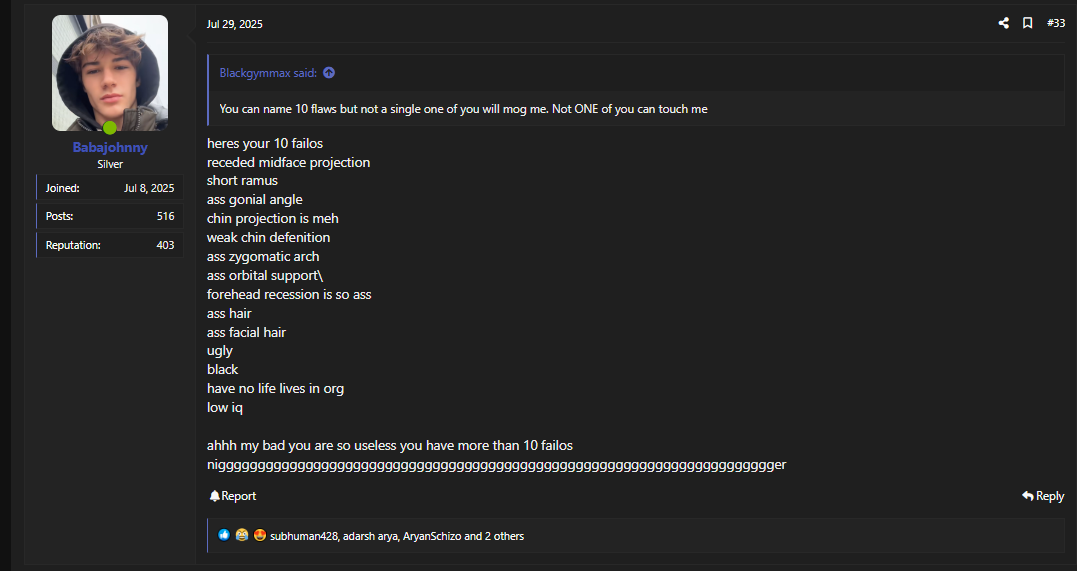Click the "Blackgymmax said:" quote header
This screenshot has height=571, width=1077.
[268, 73]
